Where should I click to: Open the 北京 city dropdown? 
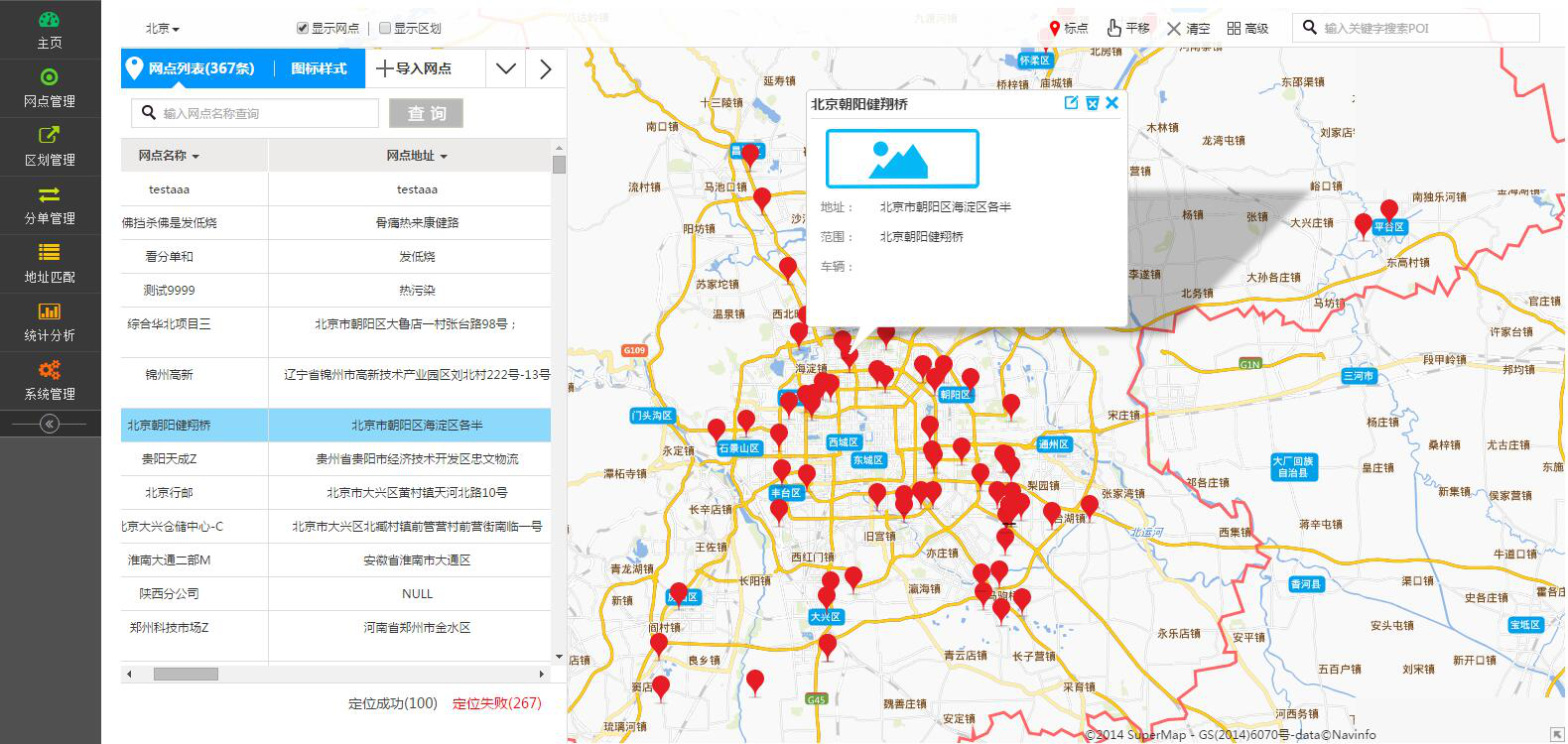163,29
